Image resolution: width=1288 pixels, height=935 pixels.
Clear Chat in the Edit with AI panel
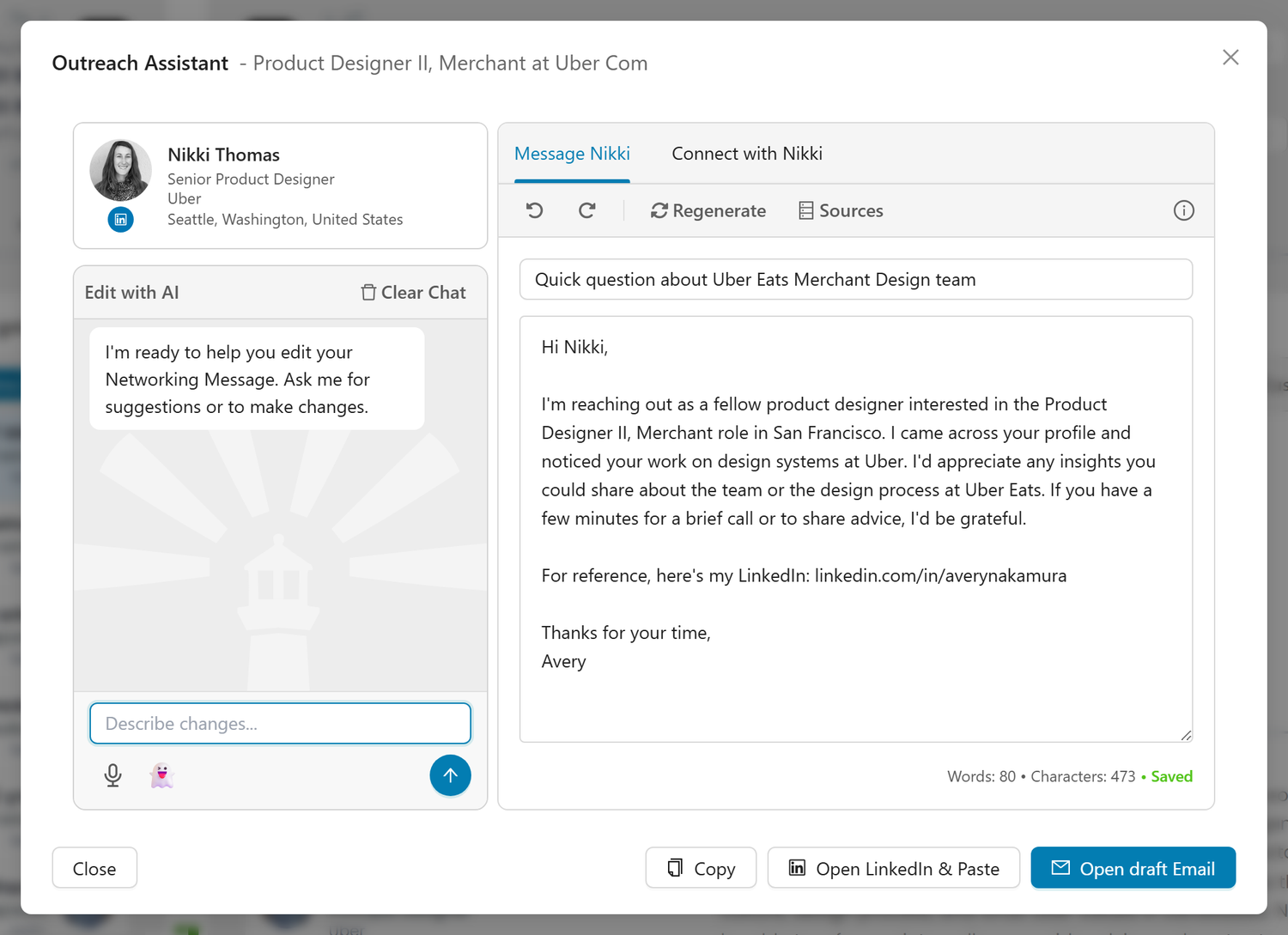coord(413,293)
